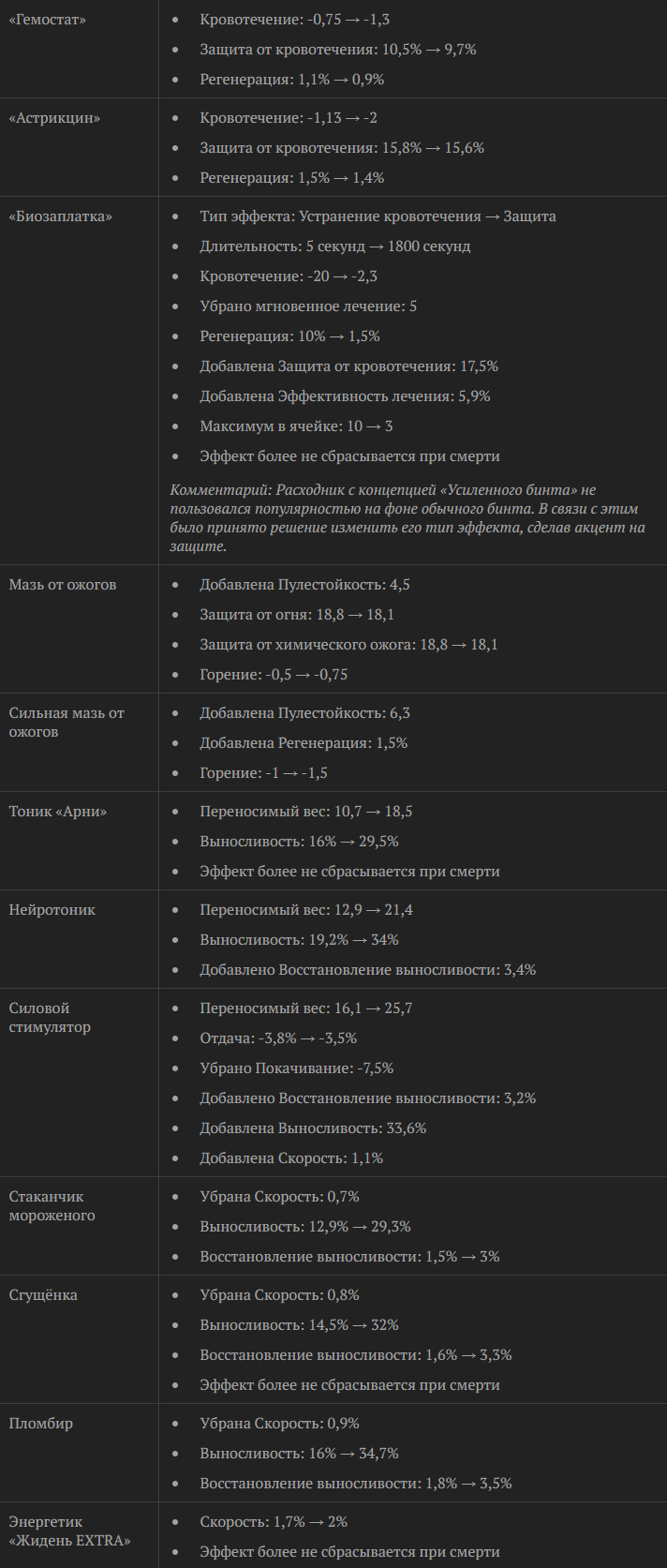Select the 'Скорость: 1,7% → 2%' entry

(274, 1522)
